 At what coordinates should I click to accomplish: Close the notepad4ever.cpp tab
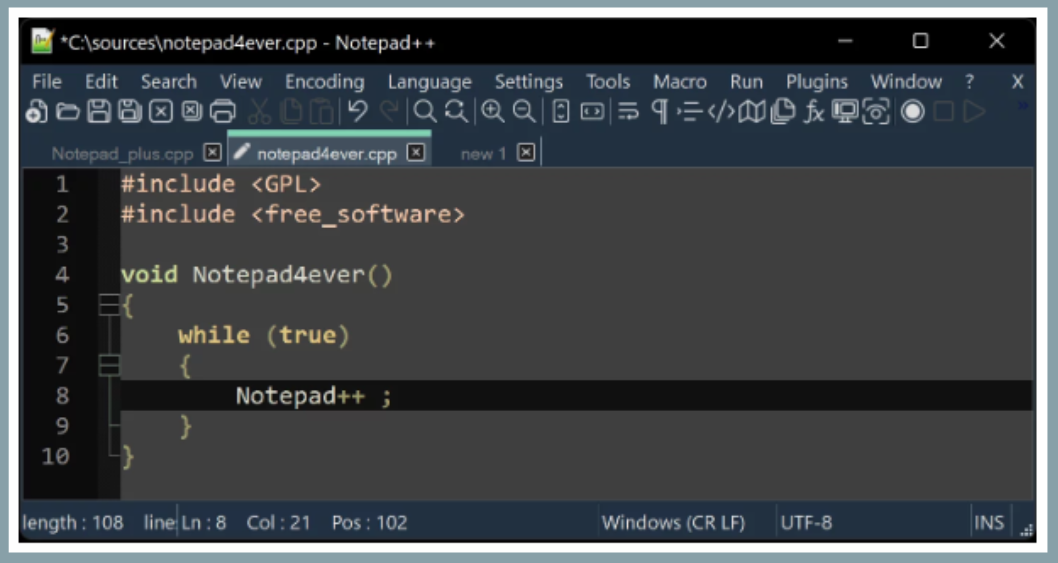point(416,153)
